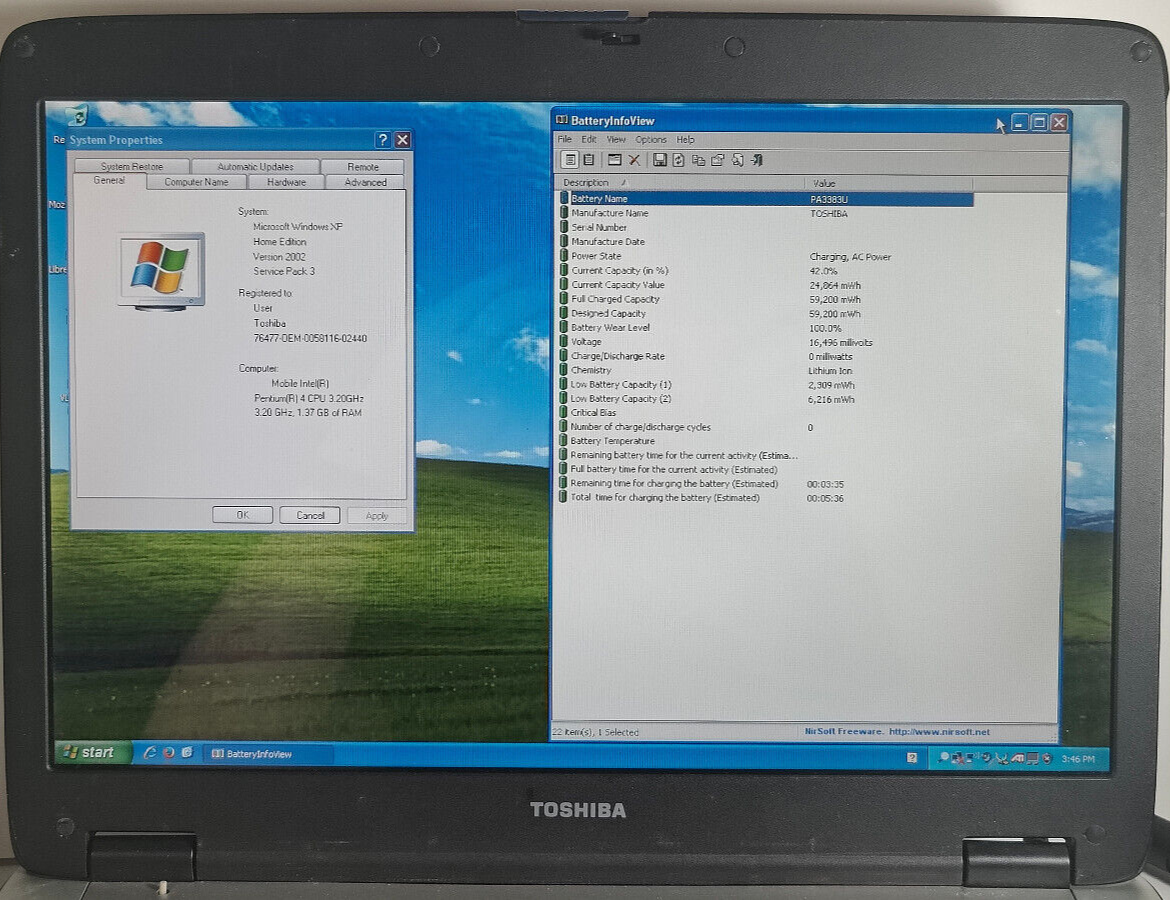Click Internet Explorer quick launch icon
This screenshot has height=900, width=1170.
(x=149, y=752)
